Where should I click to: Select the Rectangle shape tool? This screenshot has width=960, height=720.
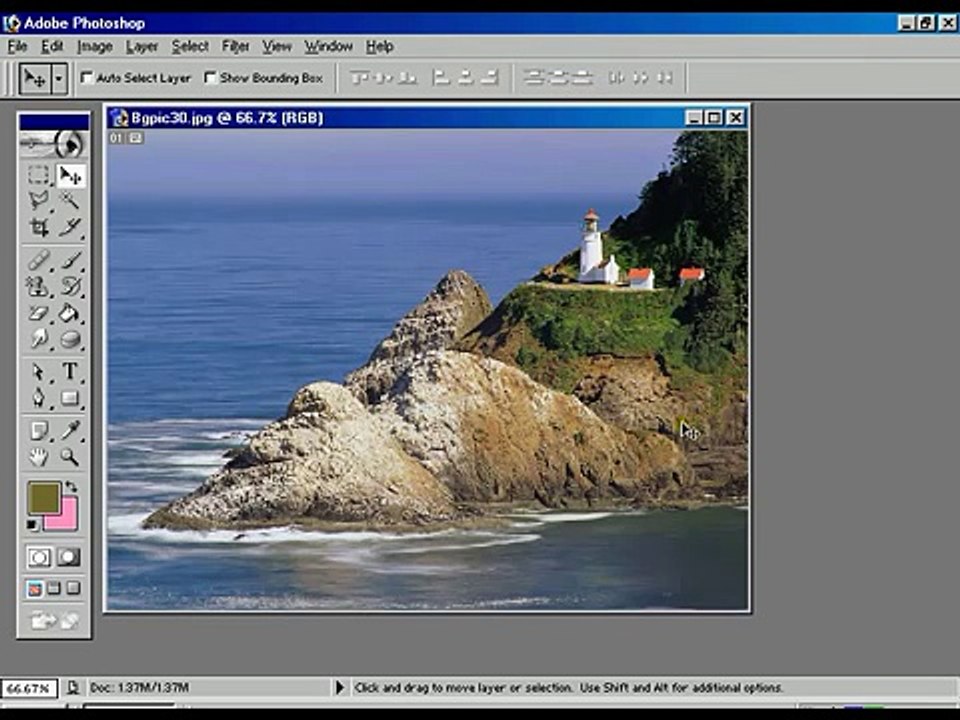click(70, 398)
